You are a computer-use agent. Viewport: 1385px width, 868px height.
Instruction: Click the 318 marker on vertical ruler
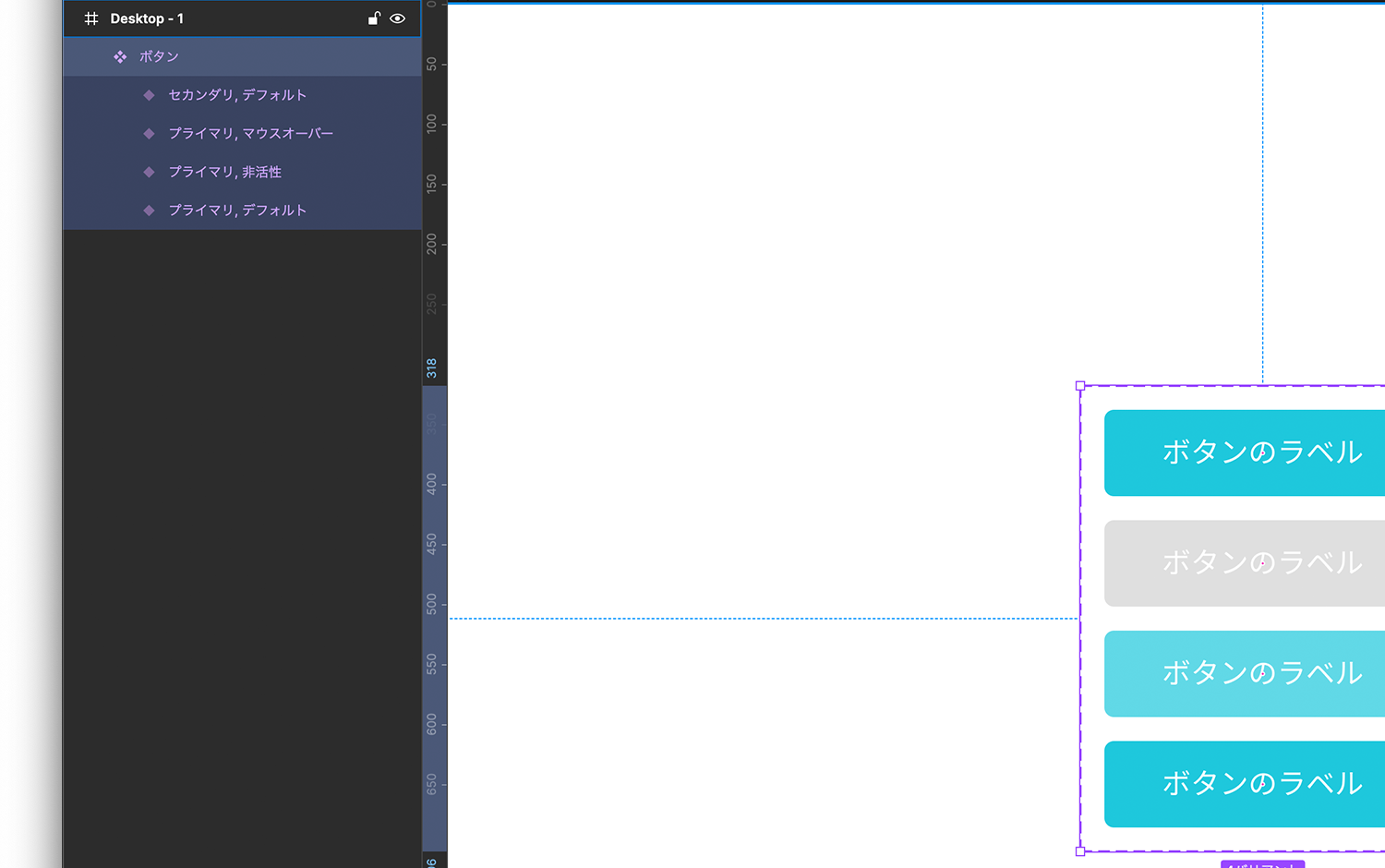pyautogui.click(x=431, y=368)
